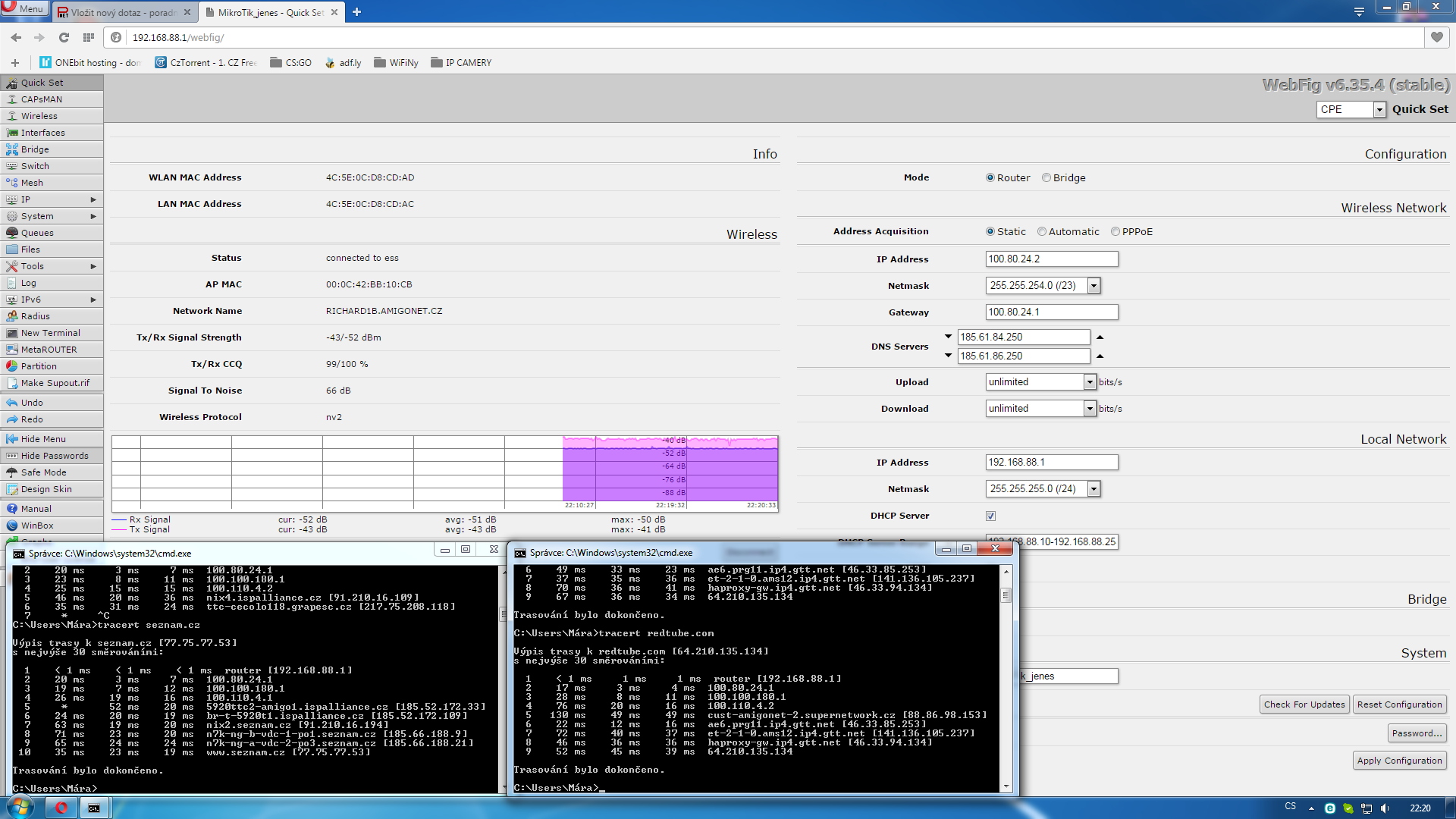Screen dimensions: 1456x819
Task: Expand the Upload unlimited dropdown
Action: click(x=1090, y=382)
